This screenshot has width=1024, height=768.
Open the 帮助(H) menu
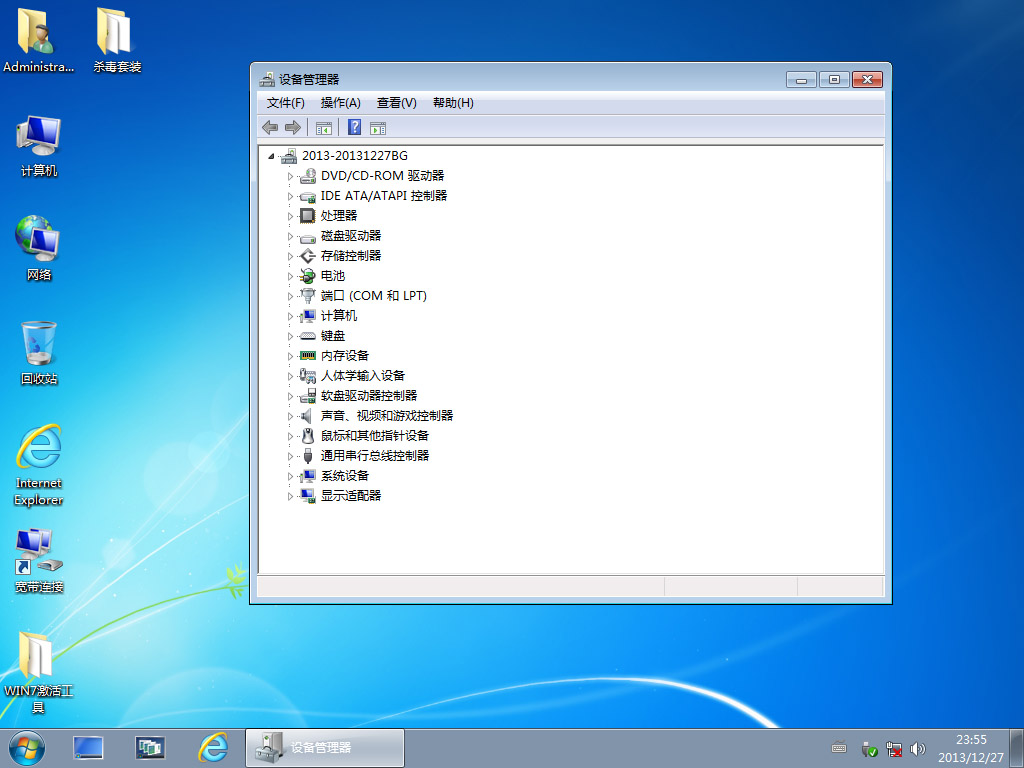click(453, 103)
